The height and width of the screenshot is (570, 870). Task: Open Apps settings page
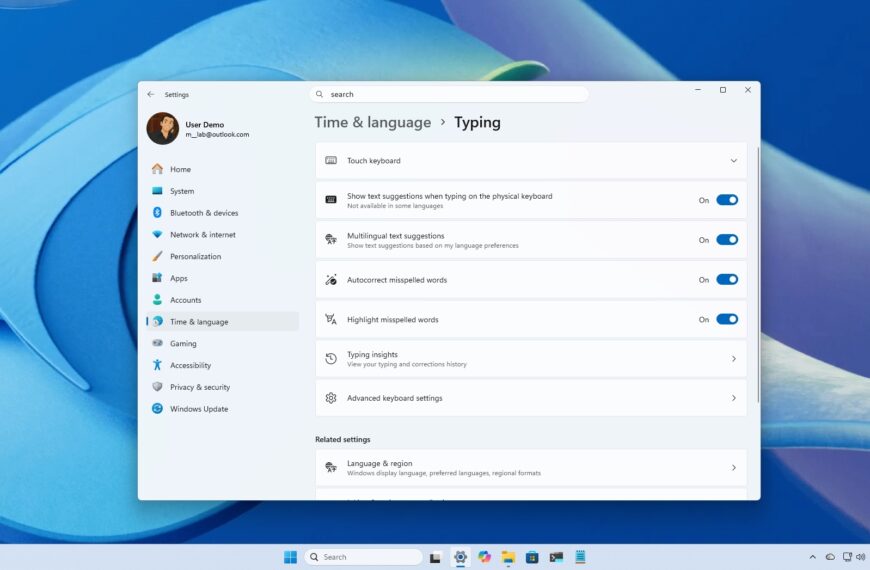[222, 278]
